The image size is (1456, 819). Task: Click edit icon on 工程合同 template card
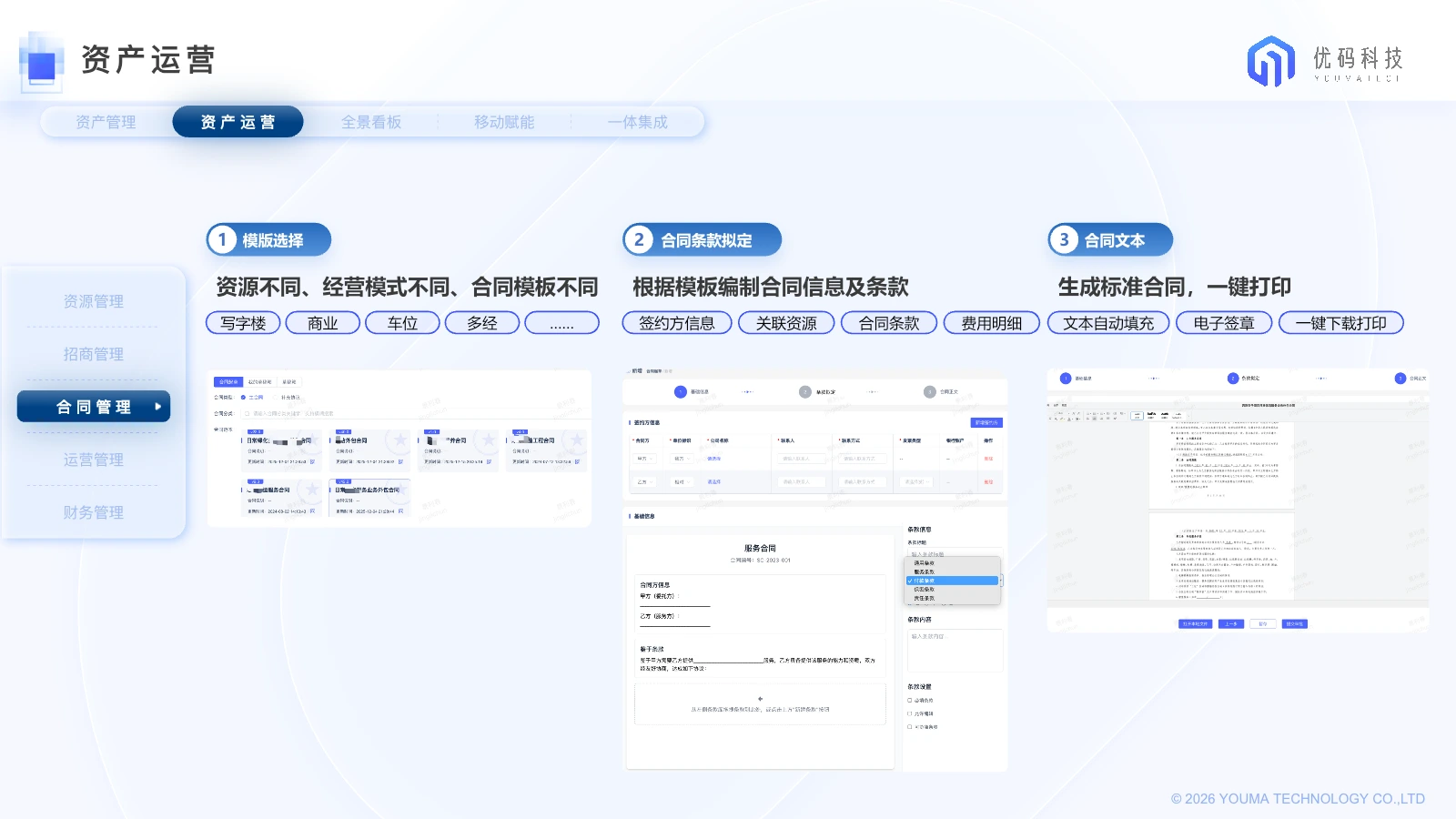click(577, 461)
